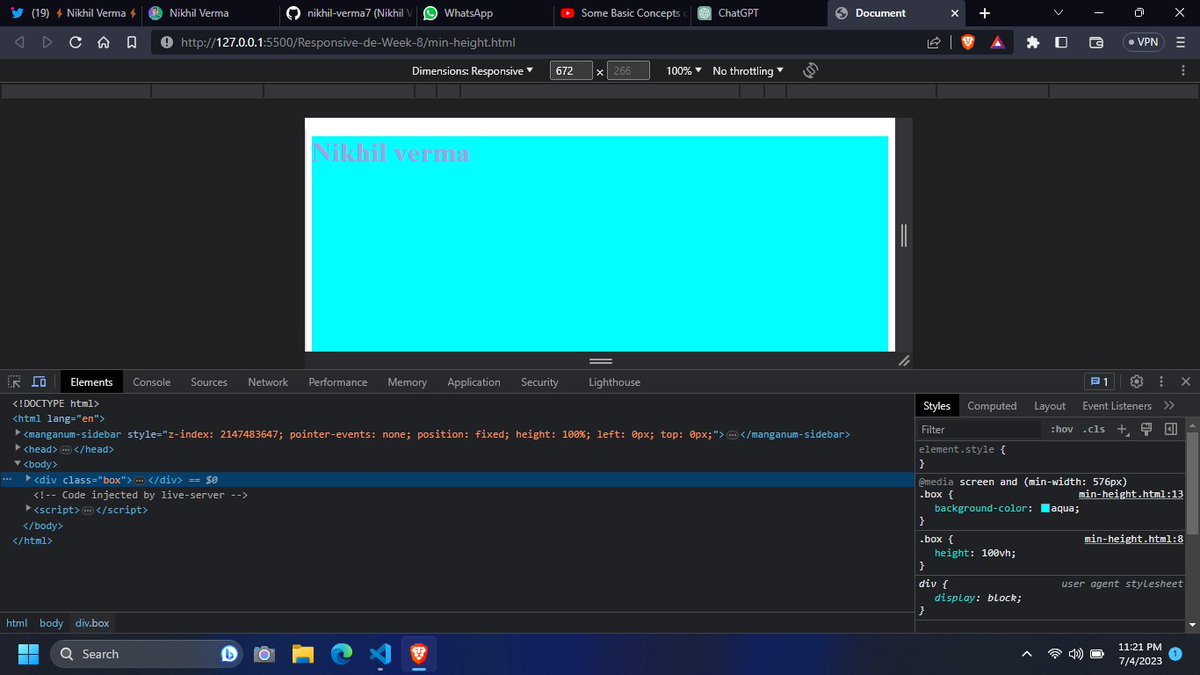Viewport: 1200px width, 675px height.
Task: Open the min-height.html:8 source link
Action: (1134, 539)
